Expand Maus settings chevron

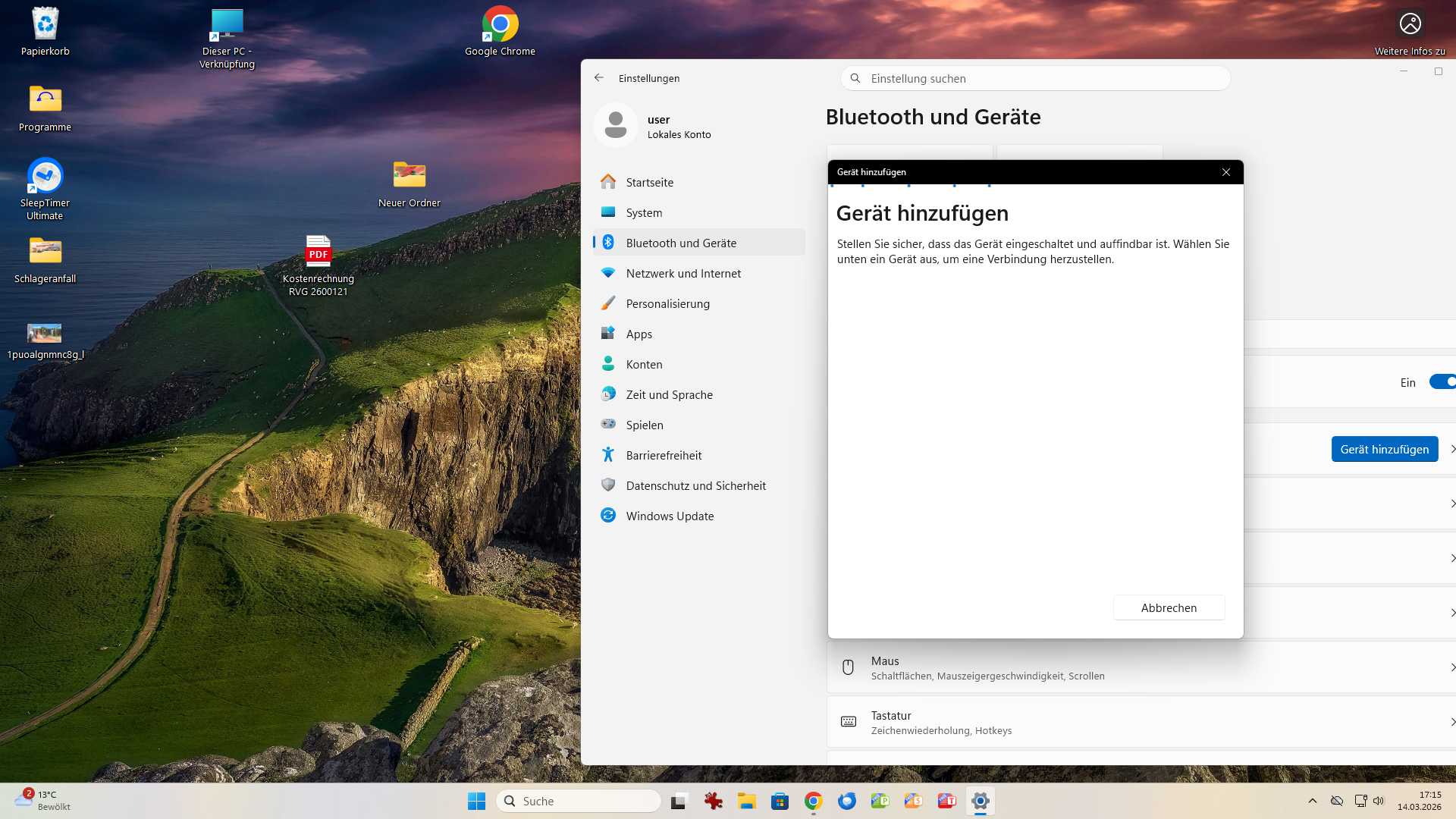click(1451, 667)
